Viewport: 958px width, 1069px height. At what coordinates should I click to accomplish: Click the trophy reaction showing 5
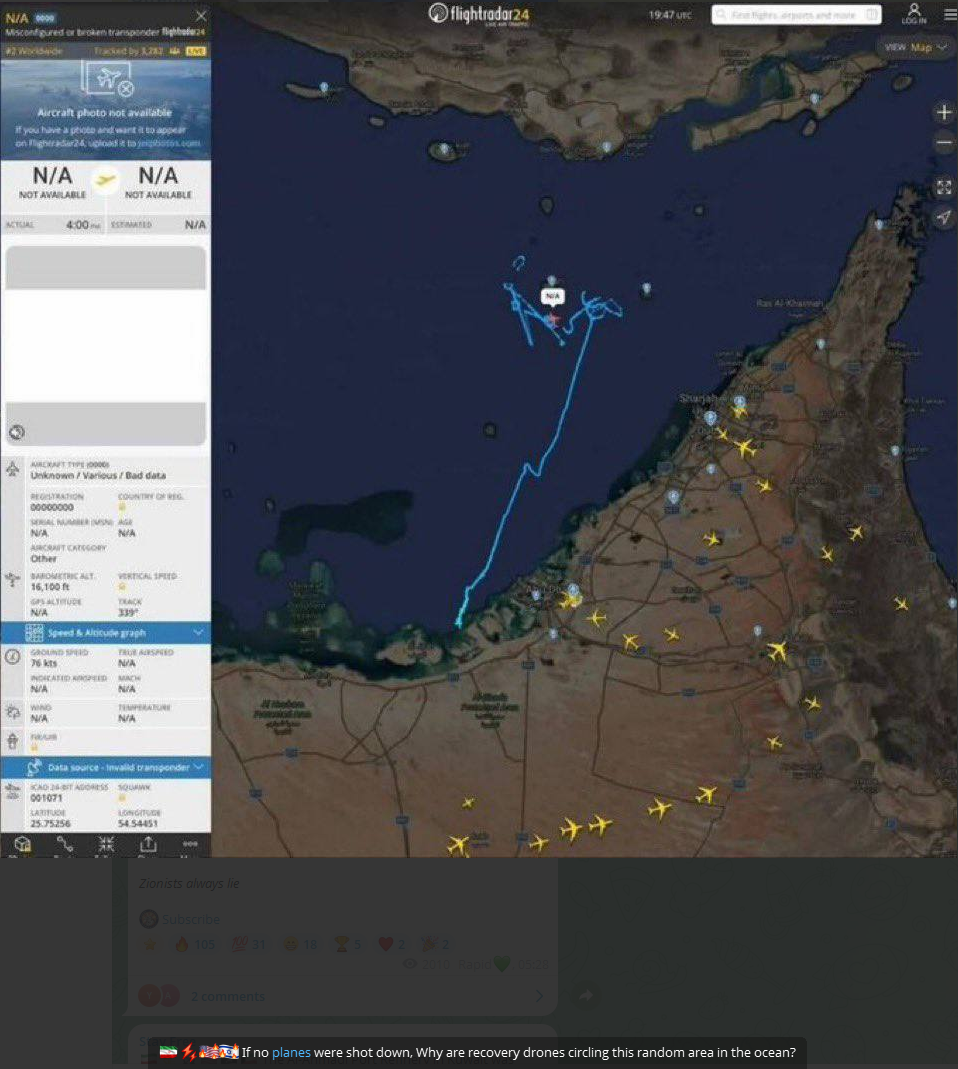pos(346,944)
